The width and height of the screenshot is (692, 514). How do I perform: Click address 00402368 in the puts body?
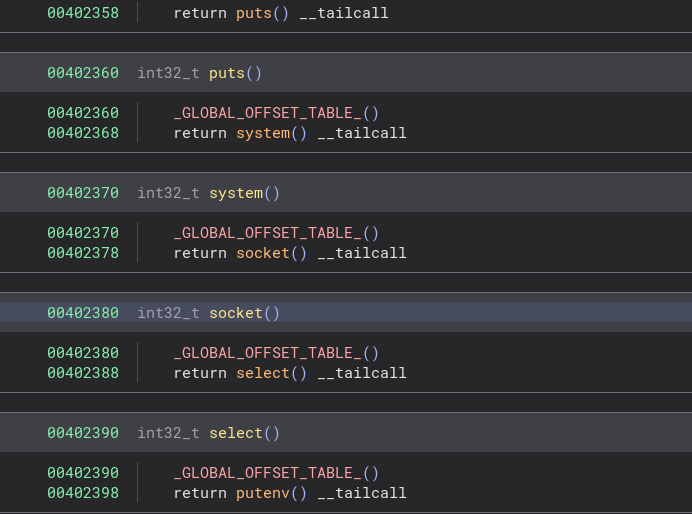point(82,133)
